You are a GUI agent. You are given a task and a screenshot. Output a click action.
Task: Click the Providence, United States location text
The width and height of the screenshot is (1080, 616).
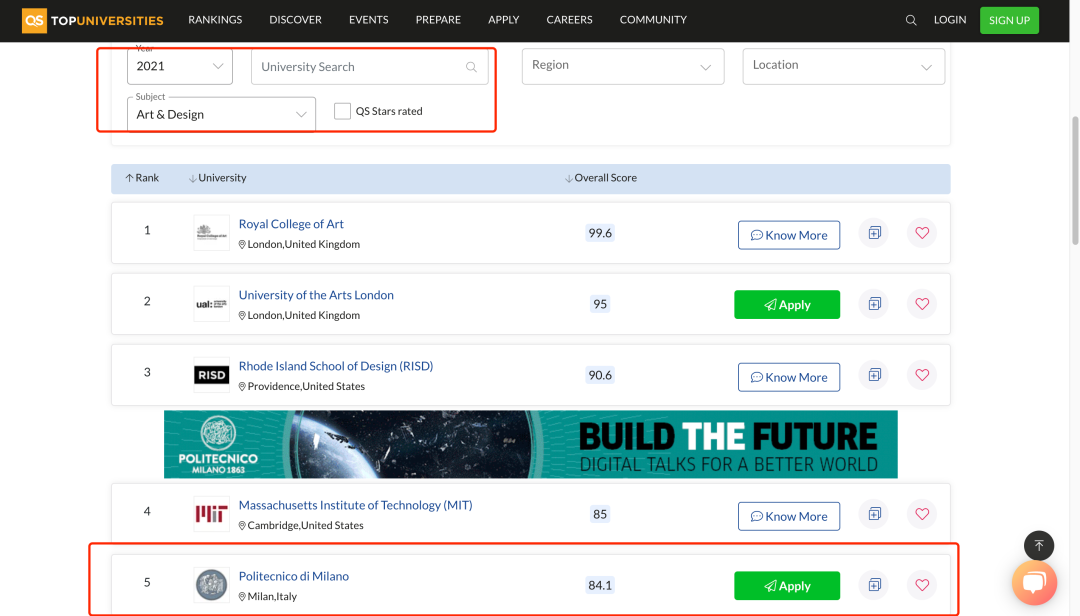pyautogui.click(x=306, y=387)
